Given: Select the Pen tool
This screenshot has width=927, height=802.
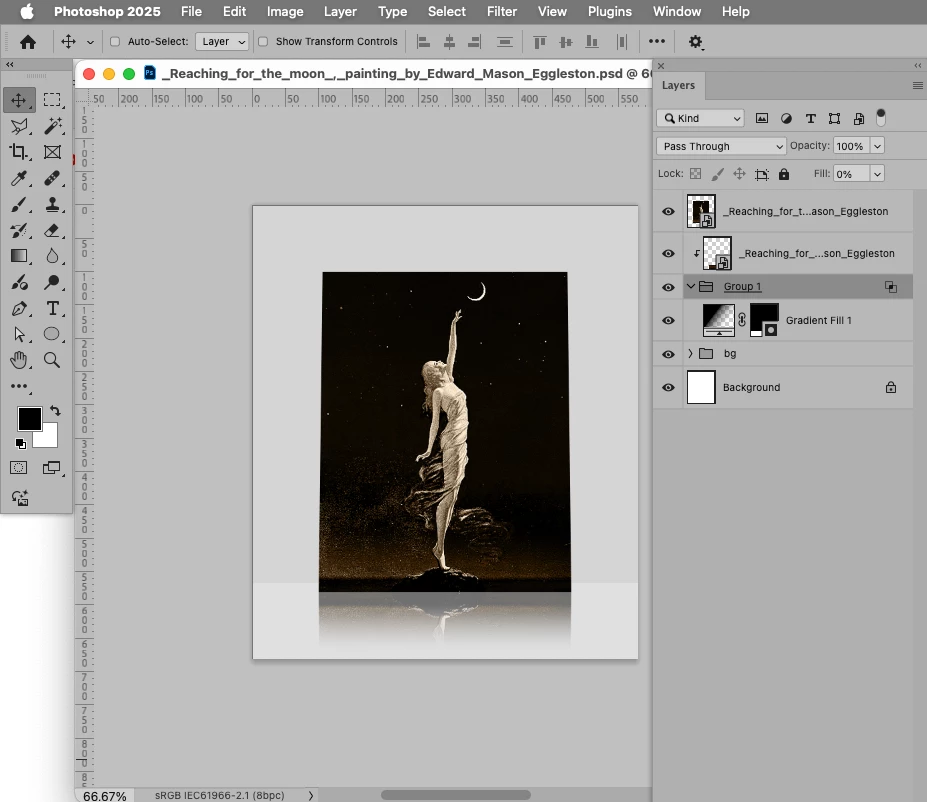Looking at the screenshot, I should [19, 309].
